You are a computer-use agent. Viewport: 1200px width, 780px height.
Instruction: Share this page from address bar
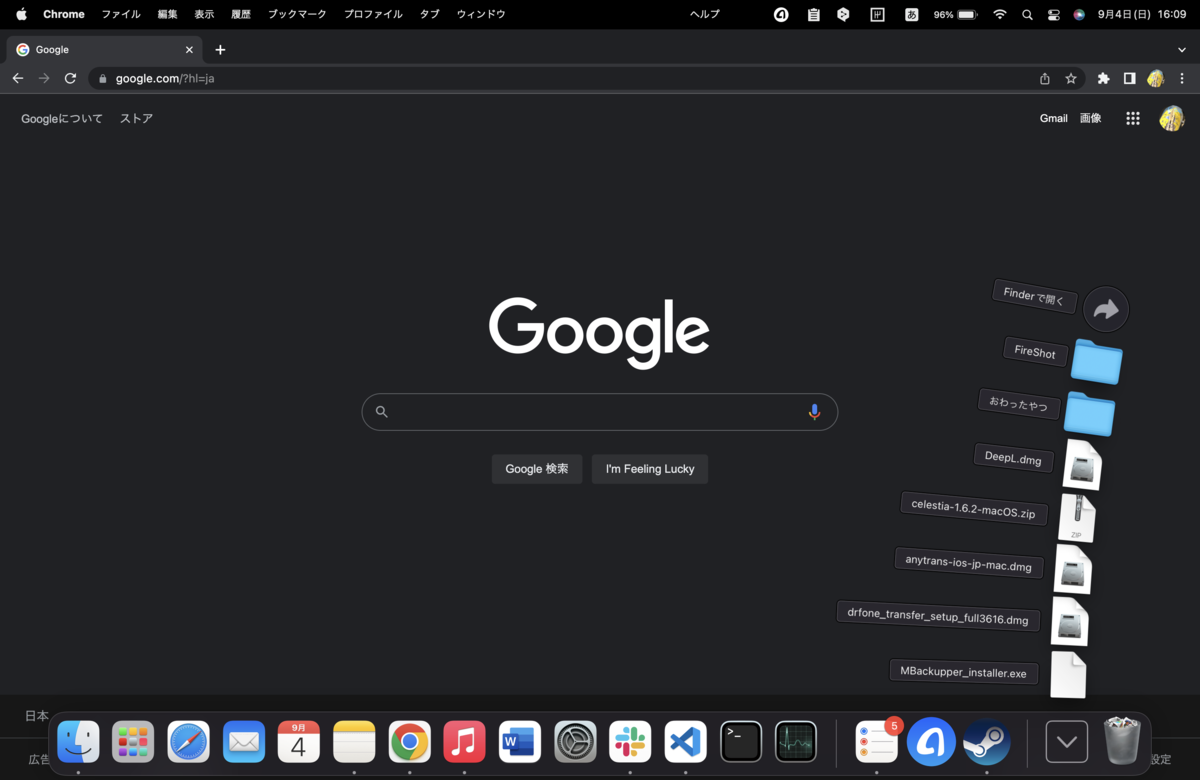point(1045,78)
